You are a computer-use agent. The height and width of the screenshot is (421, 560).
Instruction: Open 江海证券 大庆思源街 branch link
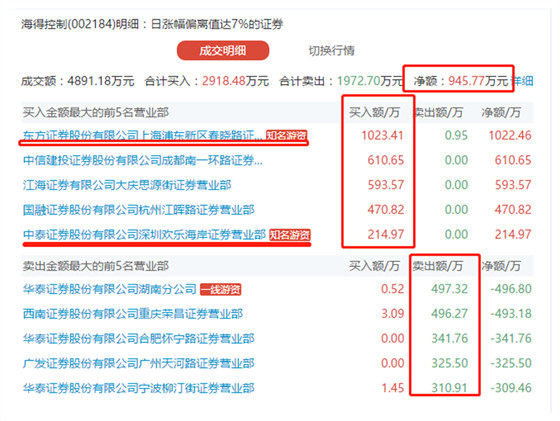[x=127, y=185]
